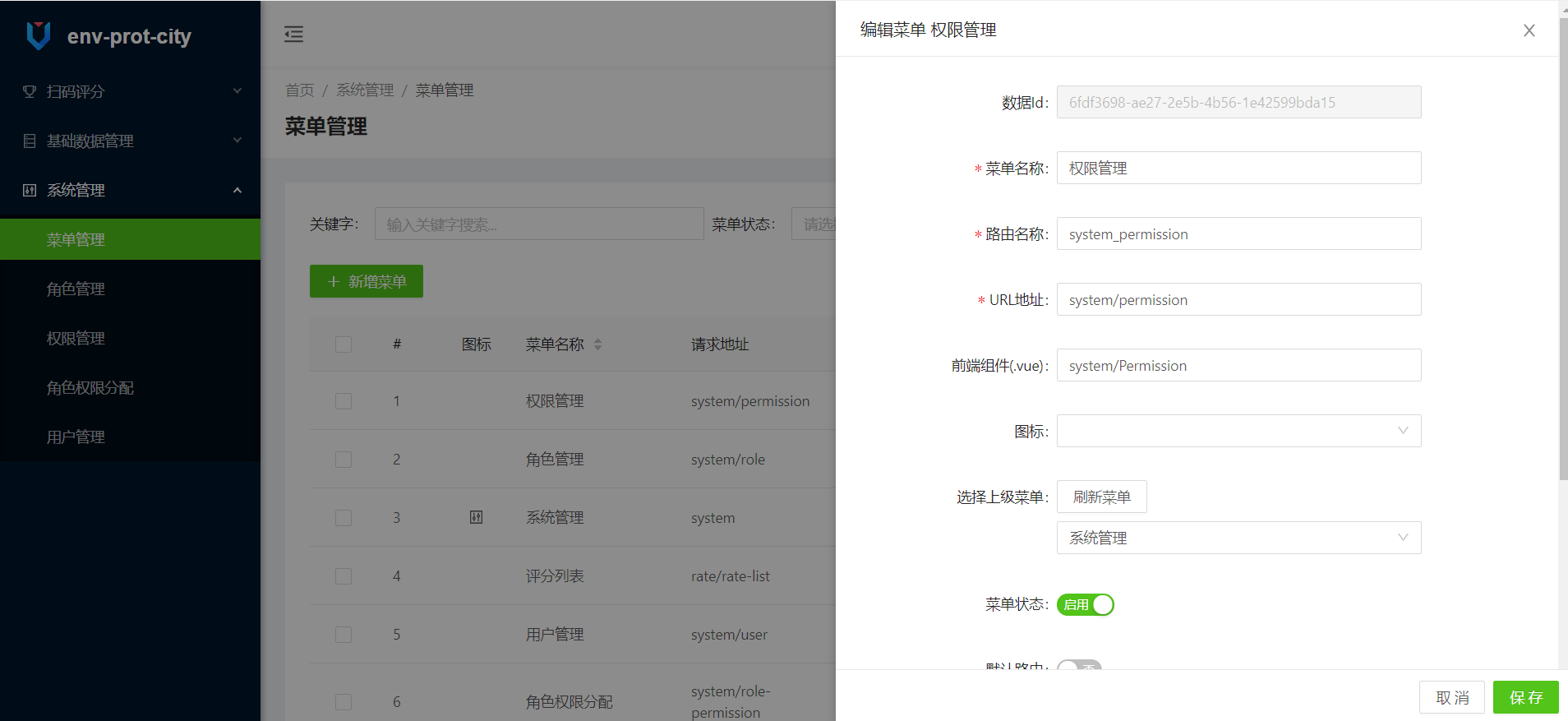Click table cell 用户管理
The width and height of the screenshot is (1568, 721).
555,635
